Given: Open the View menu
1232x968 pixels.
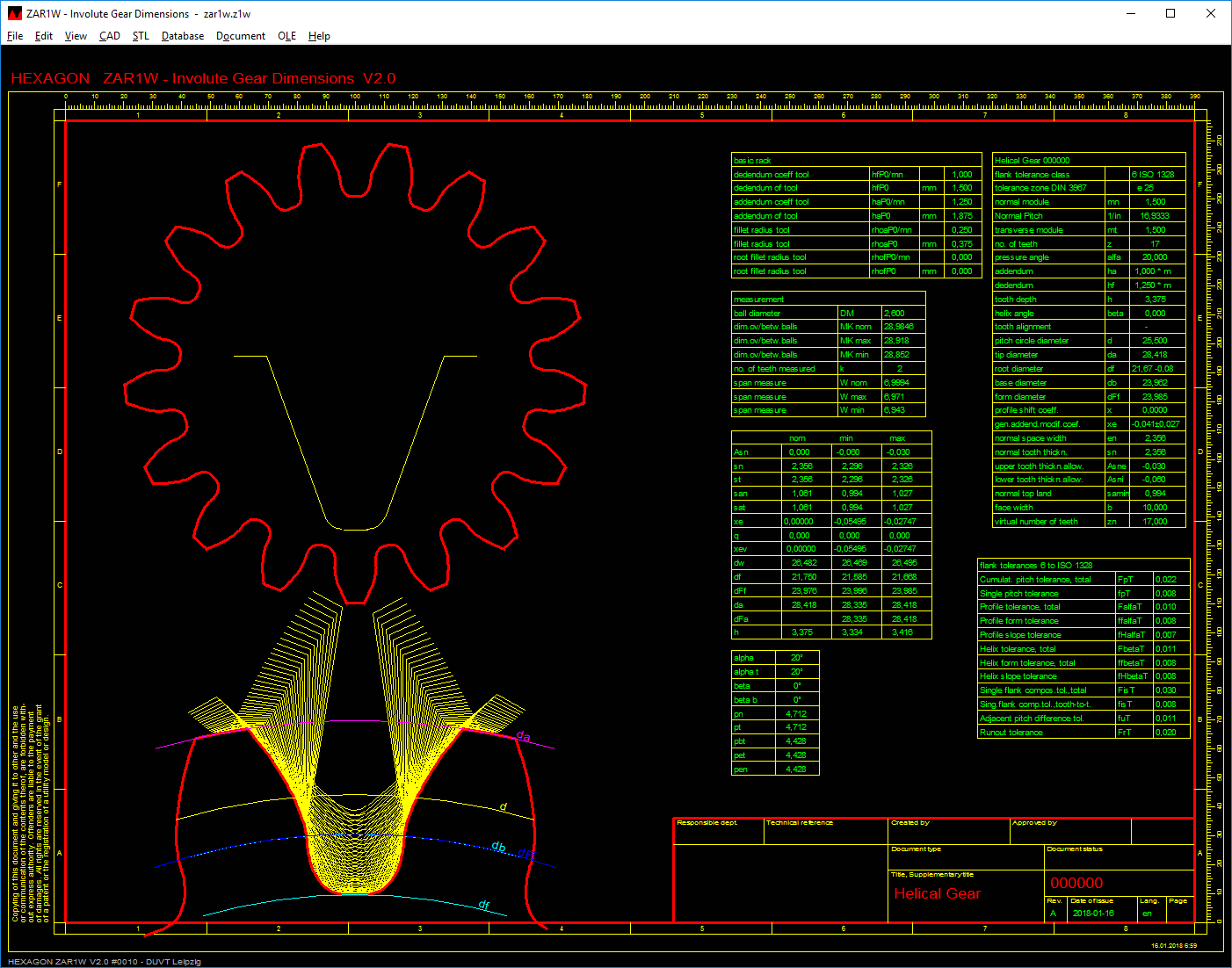Looking at the screenshot, I should [x=76, y=36].
